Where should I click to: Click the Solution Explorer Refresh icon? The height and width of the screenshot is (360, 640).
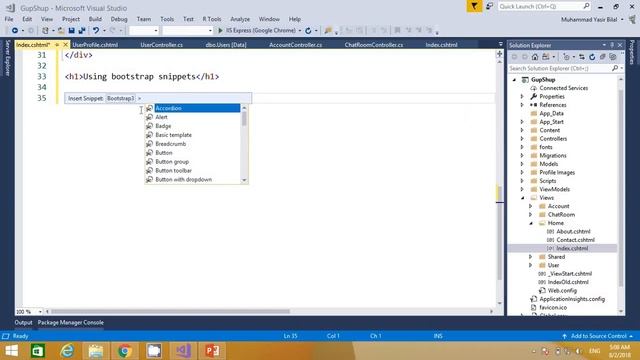(x=592, y=57)
